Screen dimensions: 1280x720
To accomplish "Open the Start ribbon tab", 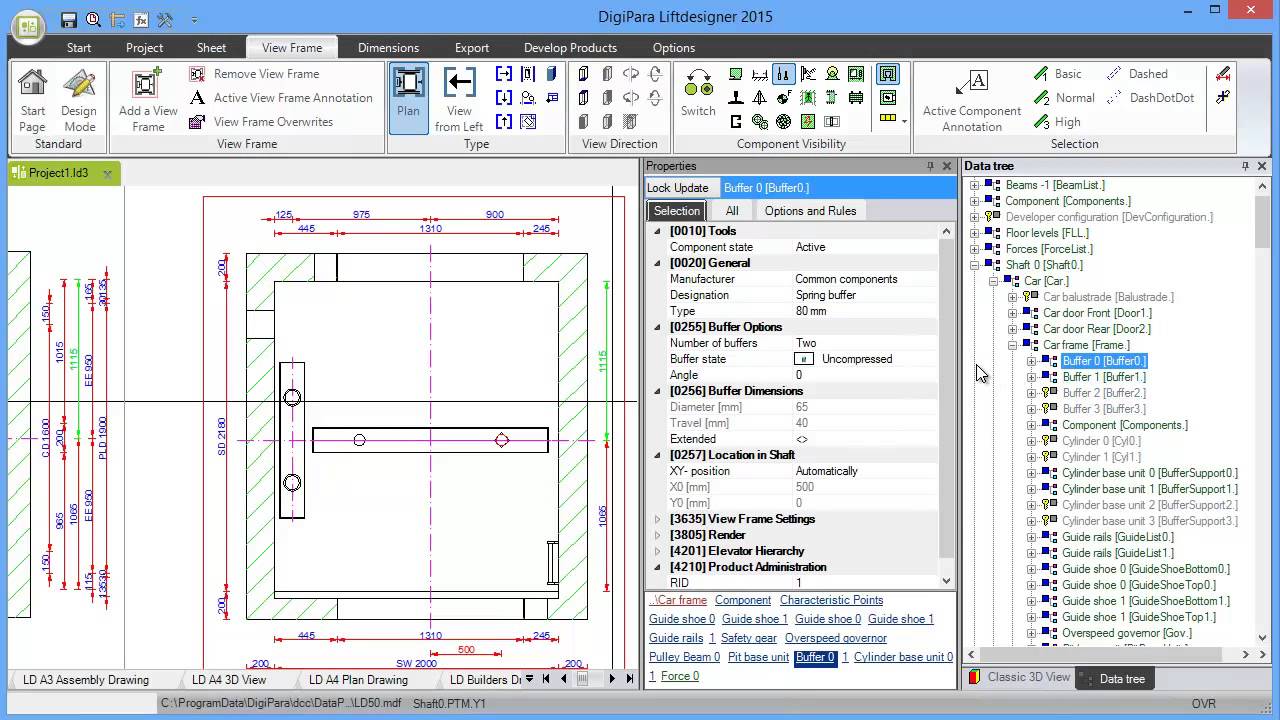I will coord(79,48).
